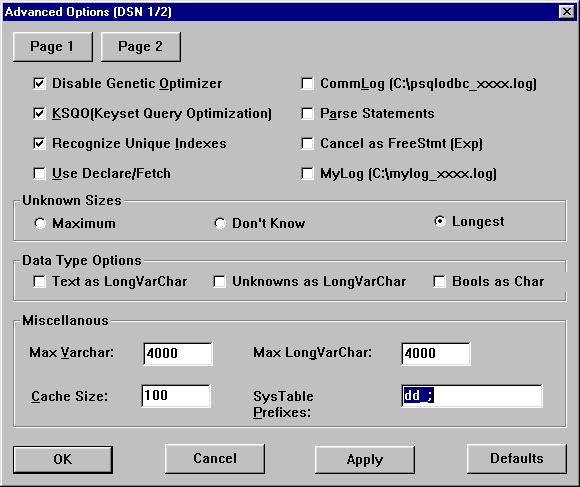Choose the Longest radio option

point(440,221)
